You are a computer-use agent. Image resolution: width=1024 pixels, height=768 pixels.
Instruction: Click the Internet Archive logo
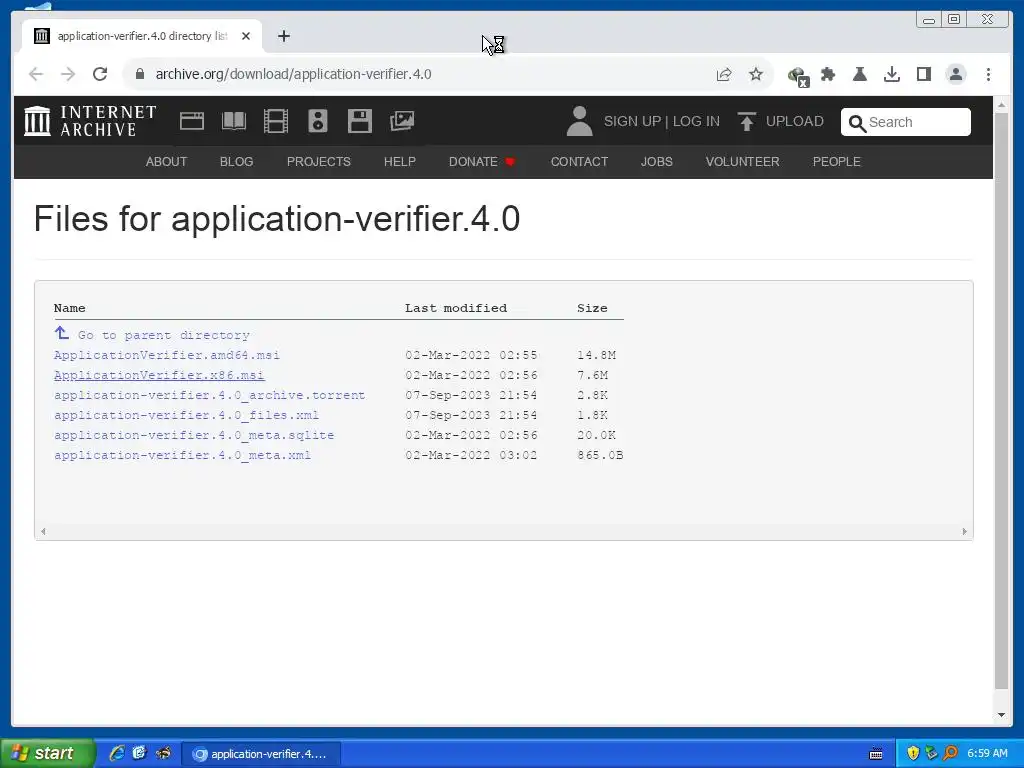pos(90,121)
